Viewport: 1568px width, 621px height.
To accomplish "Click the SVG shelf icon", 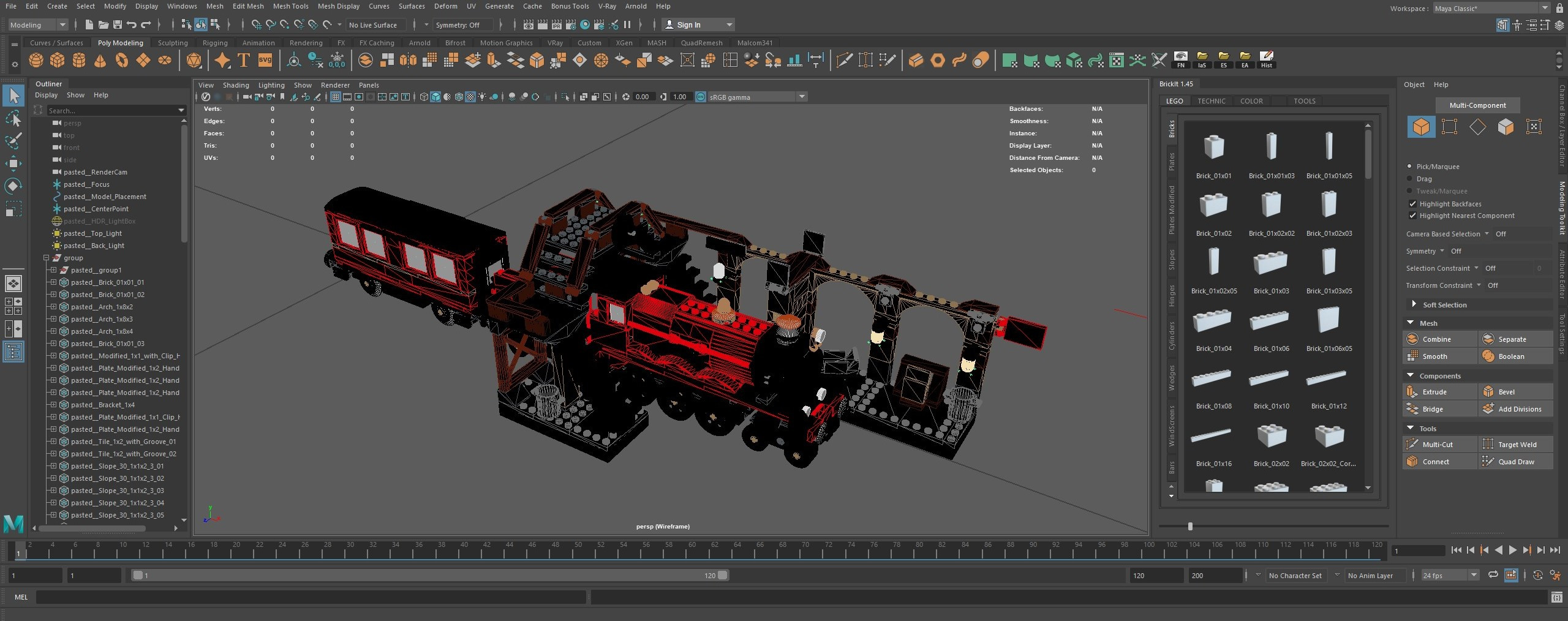I will coord(265,60).
